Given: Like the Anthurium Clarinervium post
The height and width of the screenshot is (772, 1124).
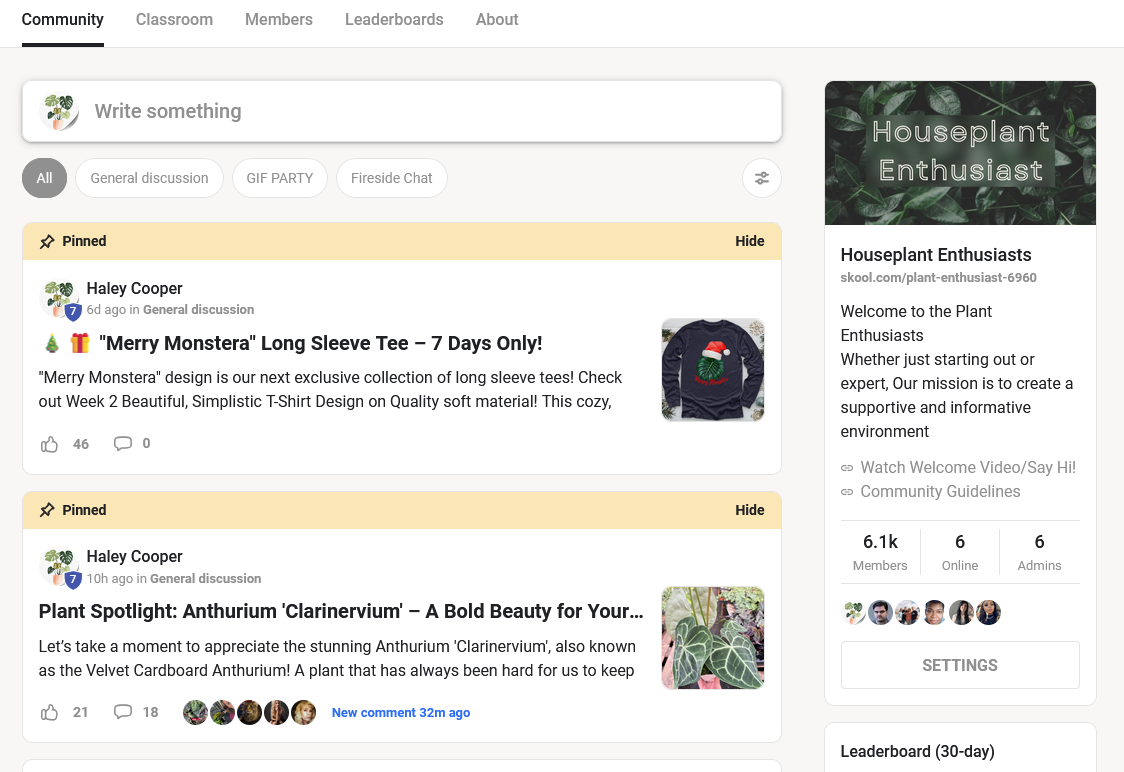Looking at the screenshot, I should [x=49, y=713].
